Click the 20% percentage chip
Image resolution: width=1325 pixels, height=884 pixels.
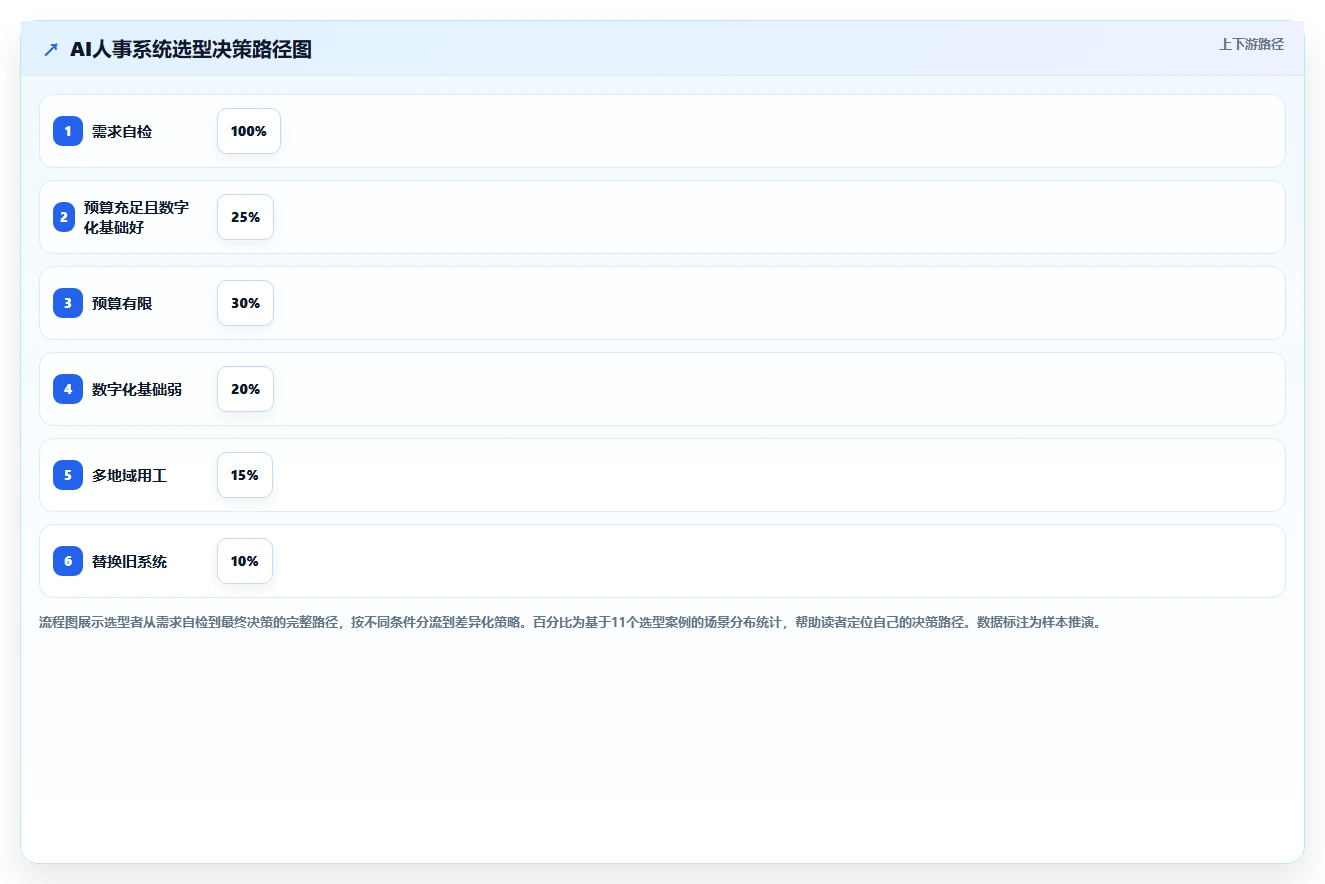pyautogui.click(x=245, y=389)
